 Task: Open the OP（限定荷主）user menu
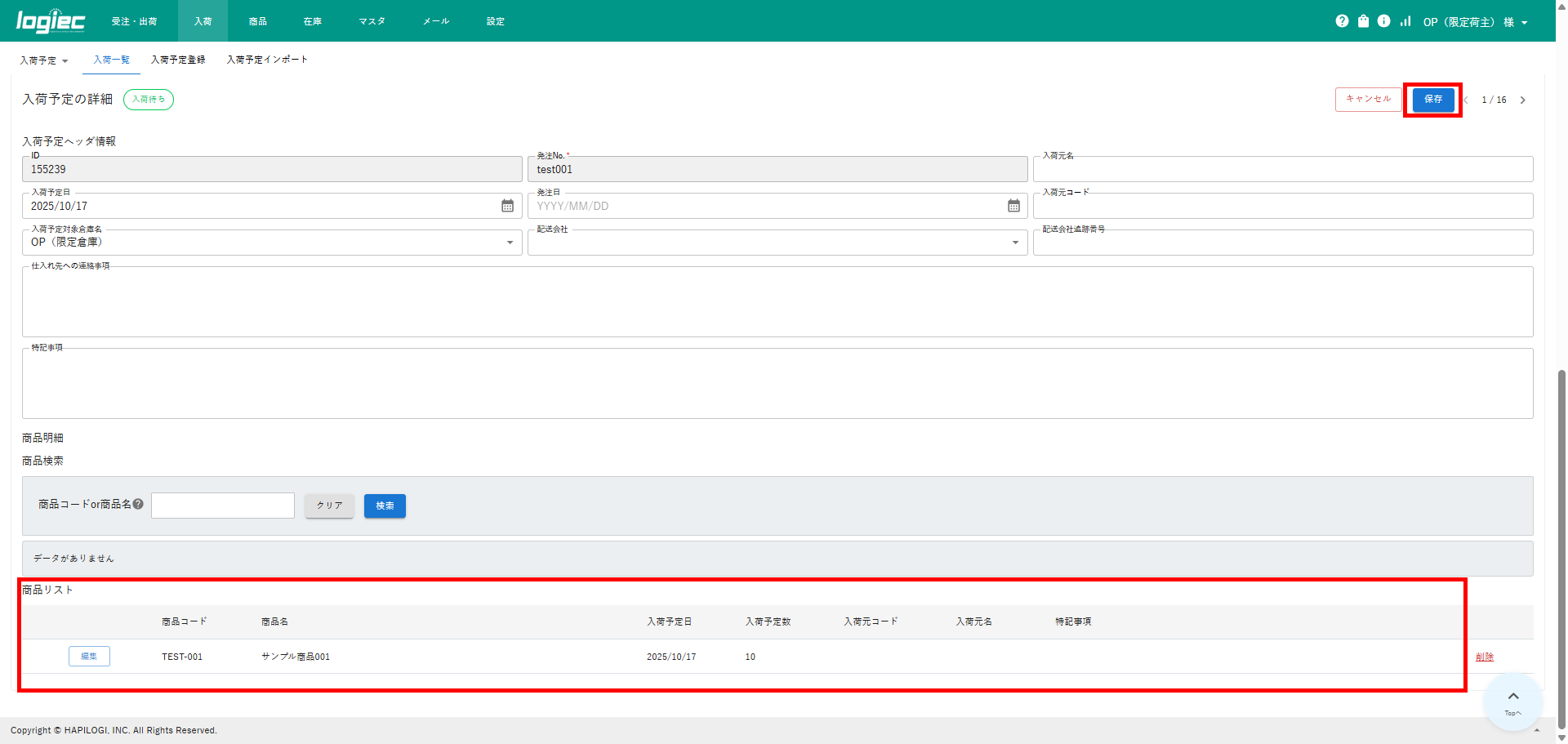tap(1474, 22)
